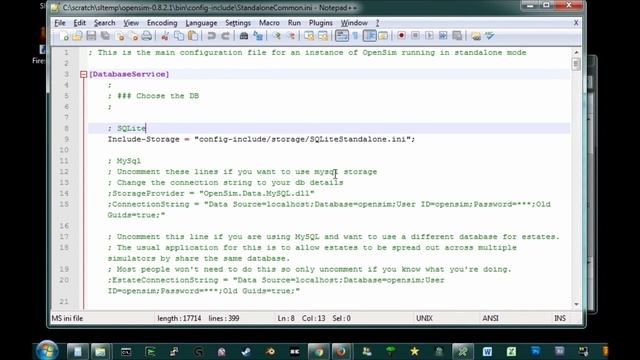Open the Search menu
Viewport: 640px width, 360px height.
click(x=104, y=23)
